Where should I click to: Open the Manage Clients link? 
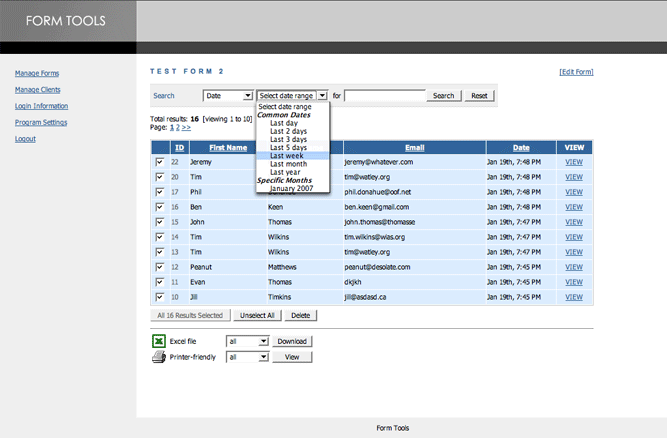38,89
